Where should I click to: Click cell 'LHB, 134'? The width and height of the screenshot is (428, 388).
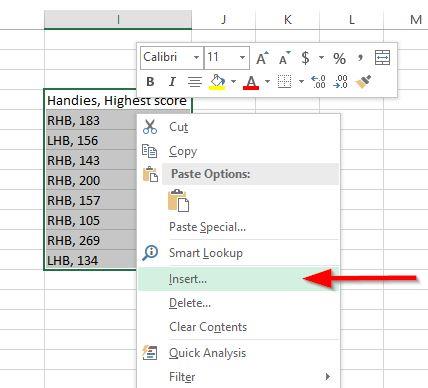(91, 260)
